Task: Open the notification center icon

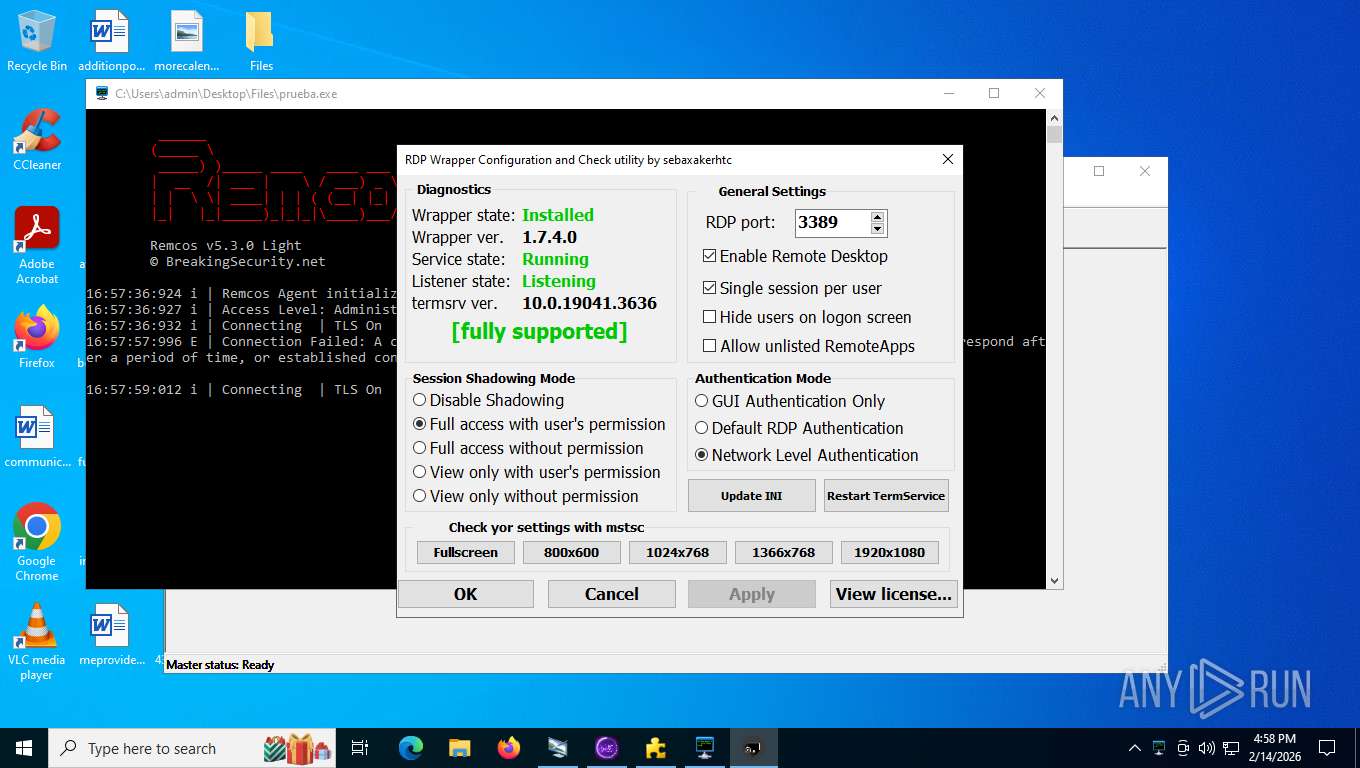Action: 1327,748
